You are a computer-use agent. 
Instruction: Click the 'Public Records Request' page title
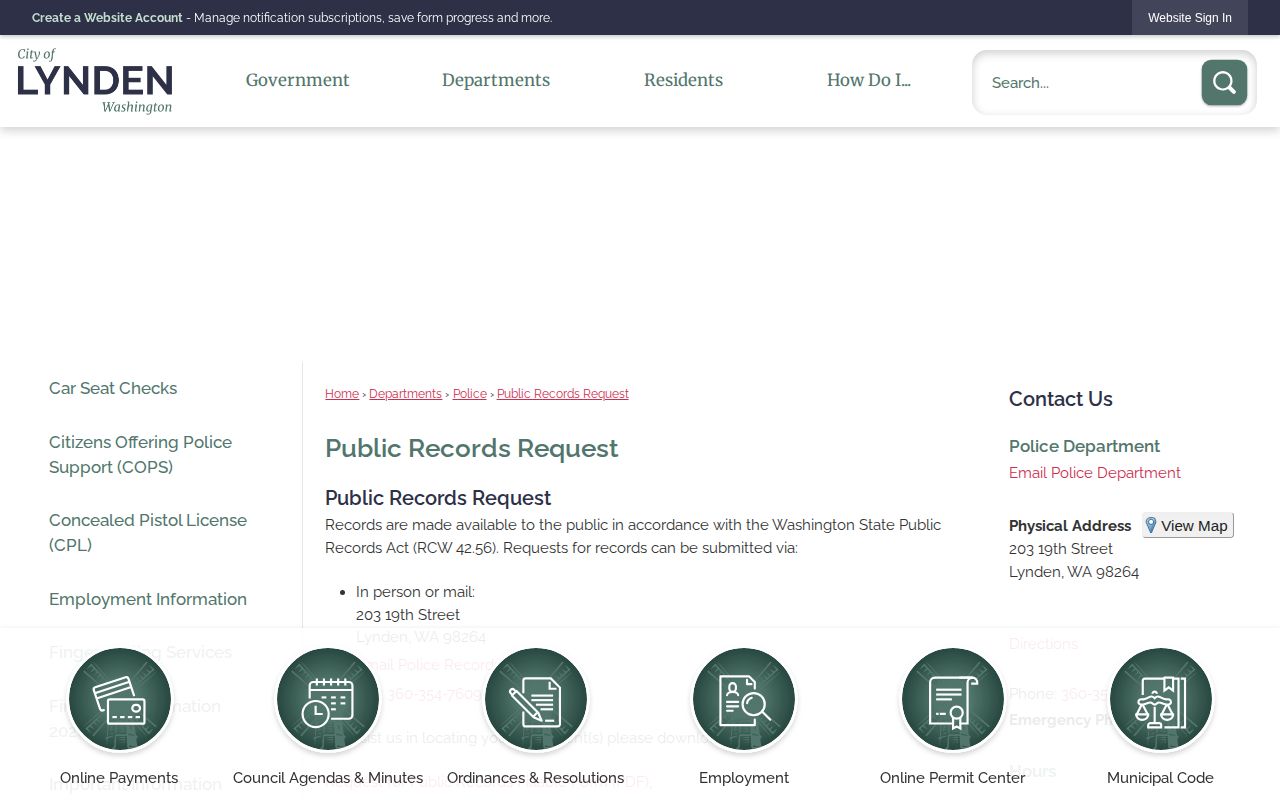point(472,448)
